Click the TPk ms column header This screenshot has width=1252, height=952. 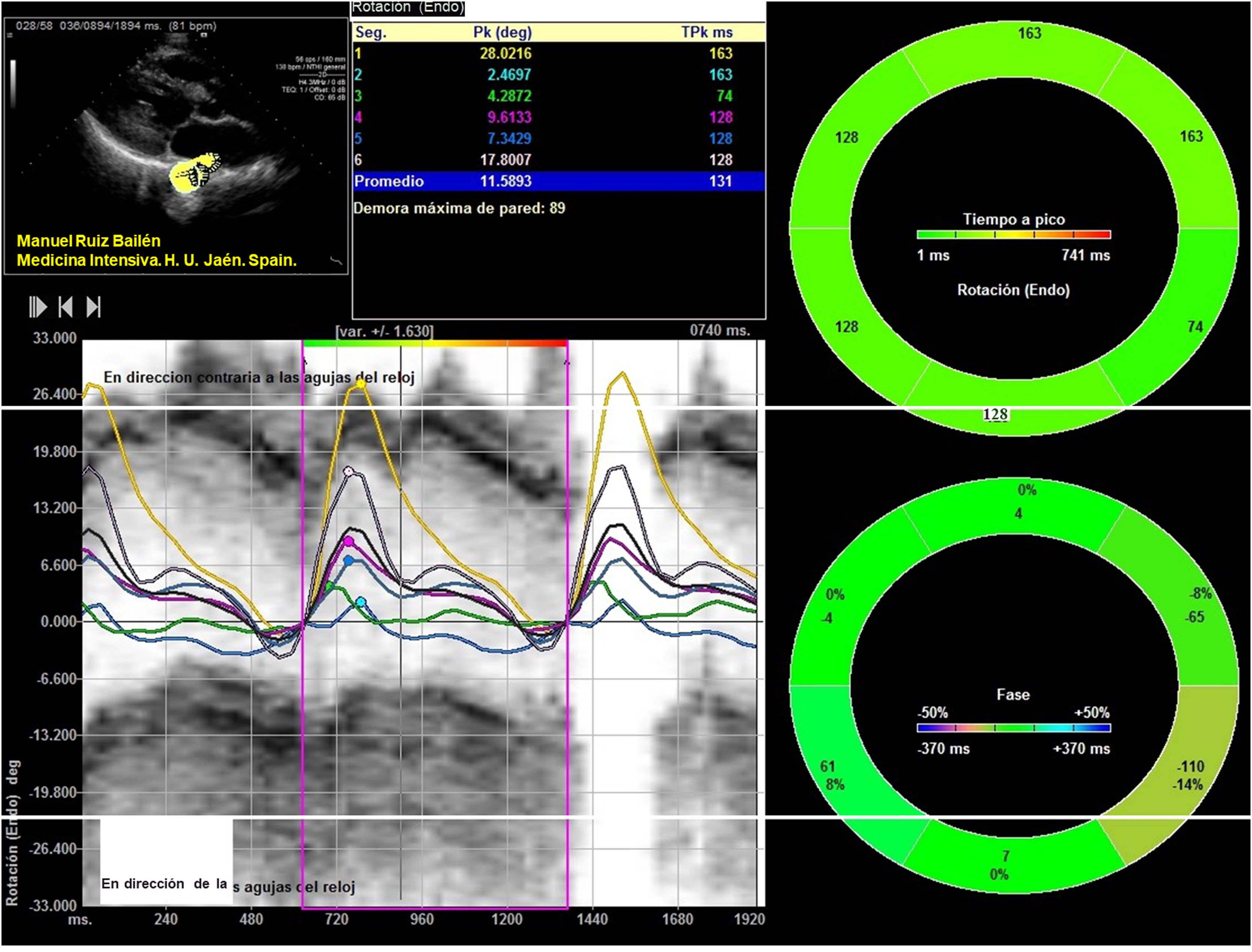tap(706, 32)
